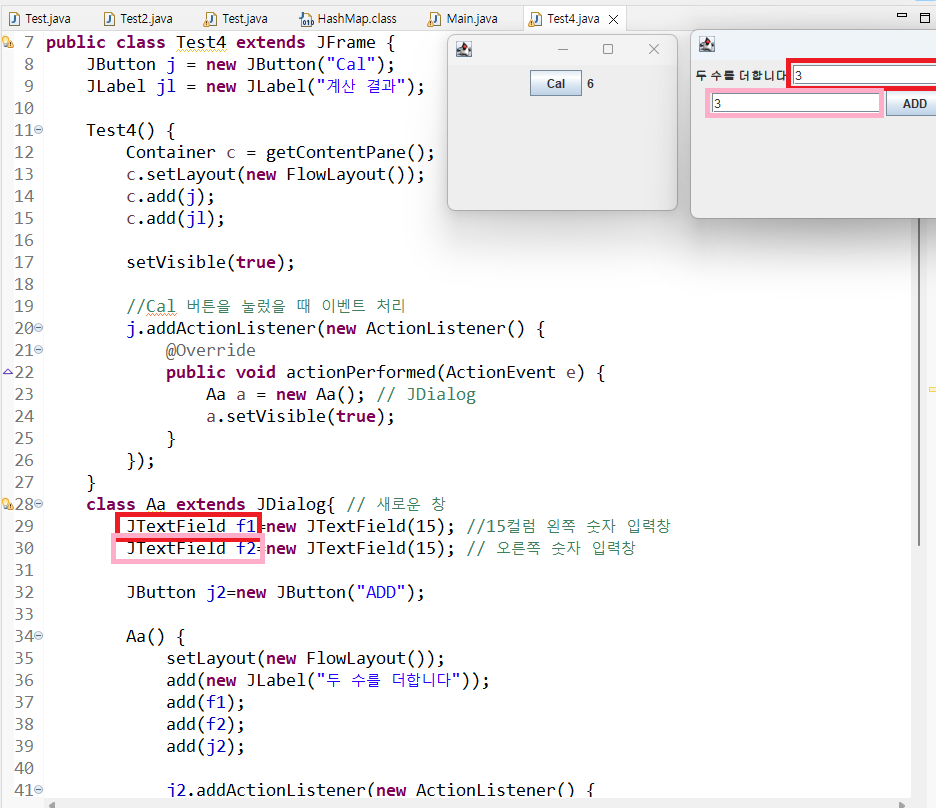Click the '// JDialog' comment on line 23
936x808 pixels.
426,394
